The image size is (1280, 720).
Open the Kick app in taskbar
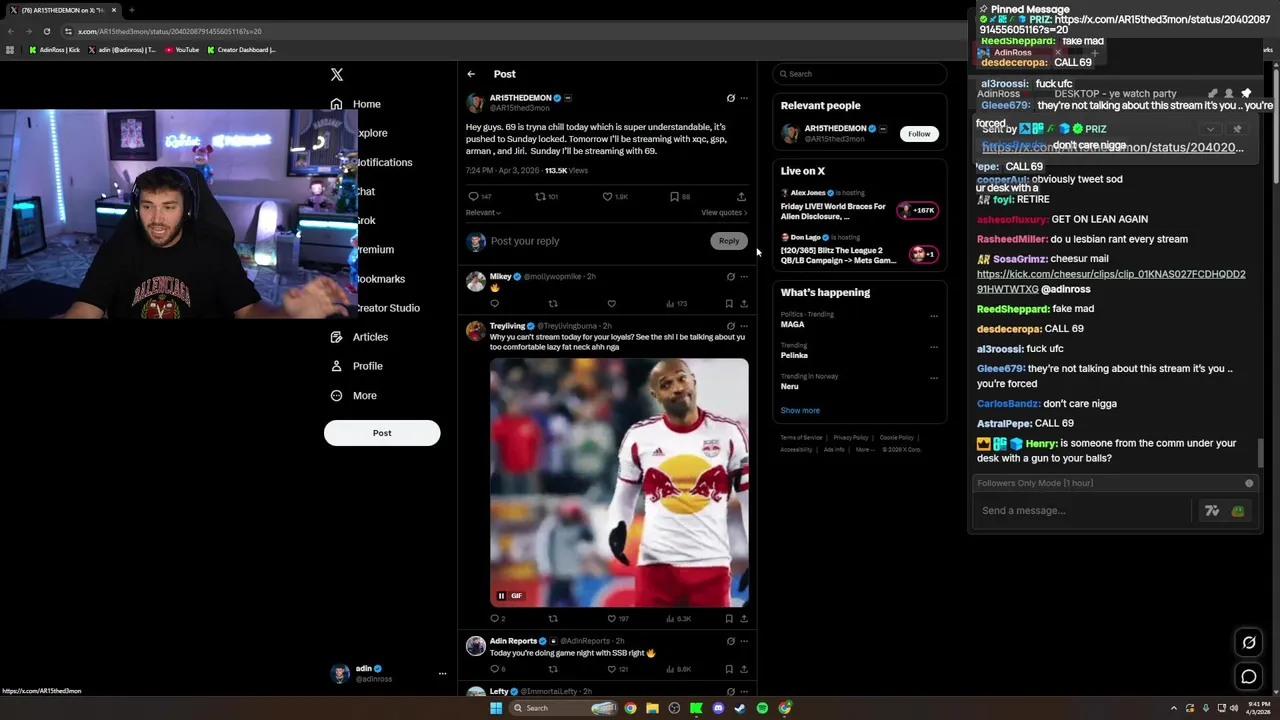[696, 708]
